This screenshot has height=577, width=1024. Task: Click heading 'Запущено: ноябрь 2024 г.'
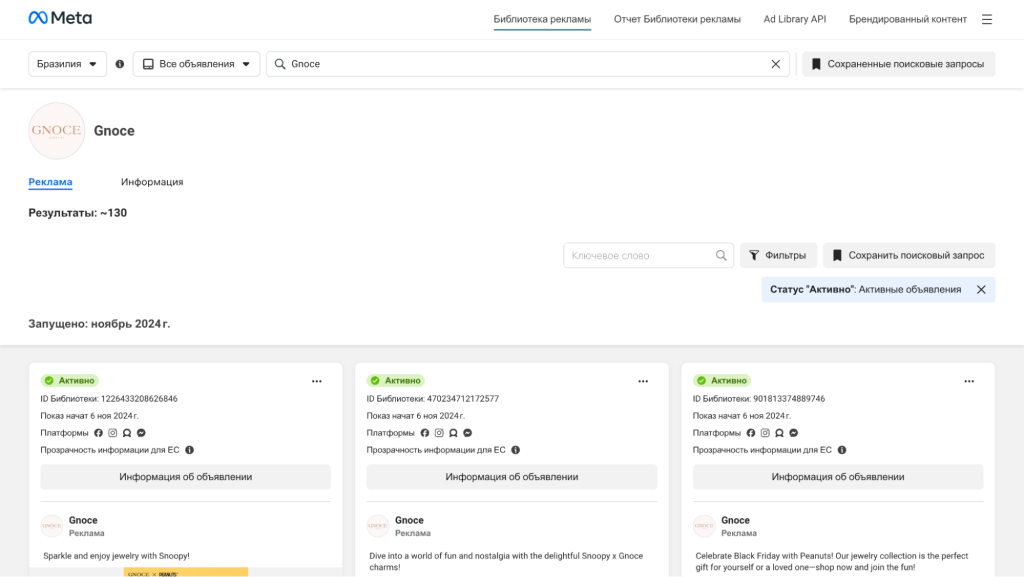point(99,324)
